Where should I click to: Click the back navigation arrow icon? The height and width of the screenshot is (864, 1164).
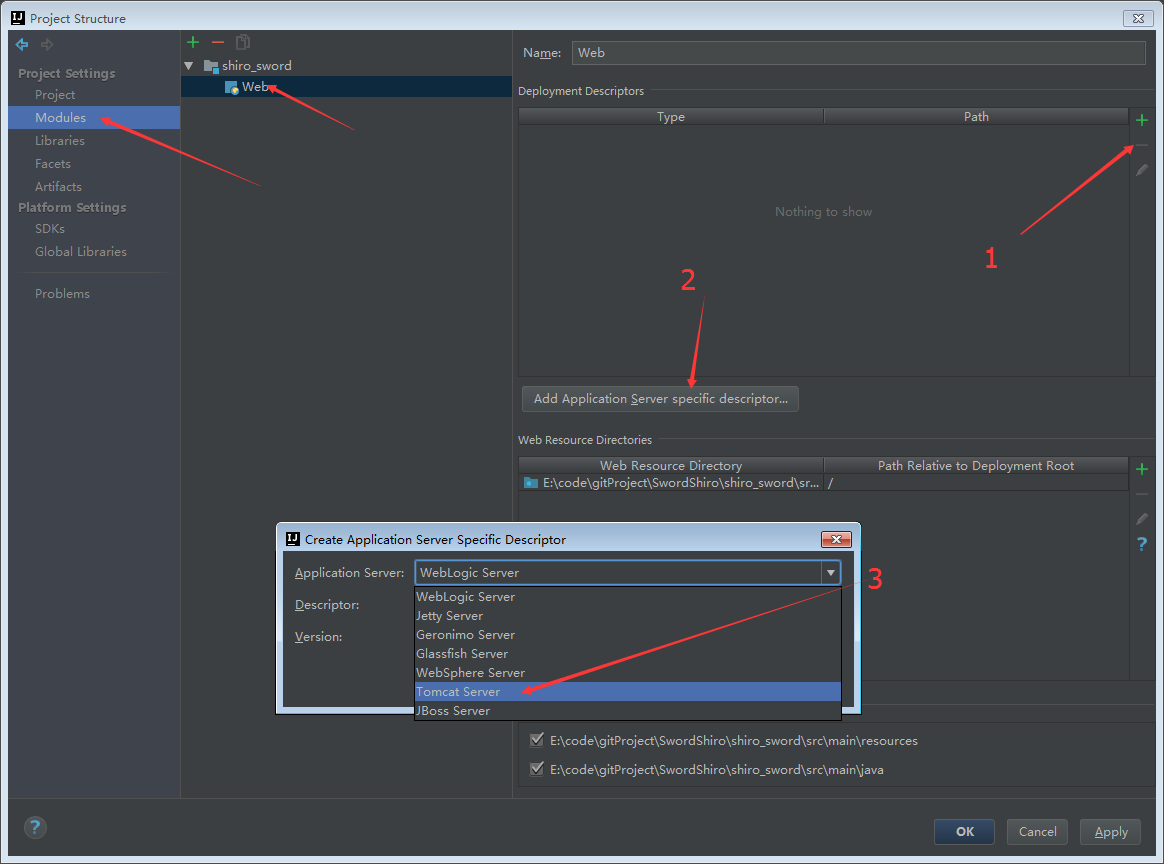(x=22, y=45)
